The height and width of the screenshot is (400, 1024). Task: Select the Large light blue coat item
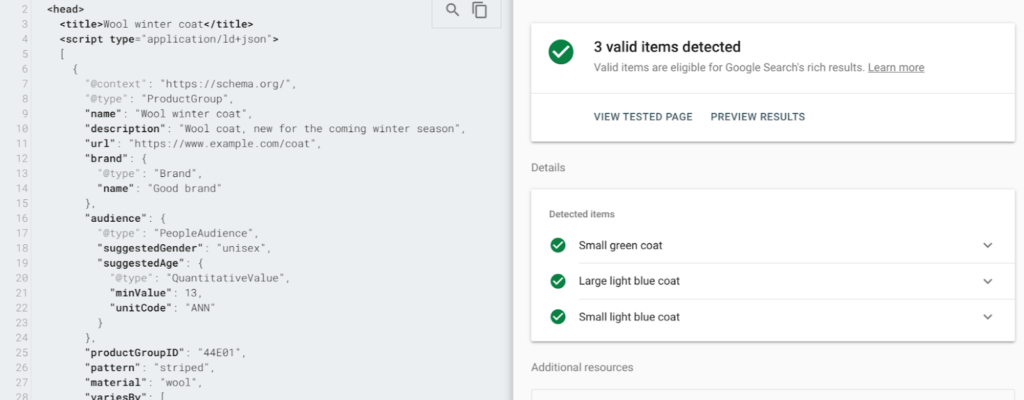629,281
